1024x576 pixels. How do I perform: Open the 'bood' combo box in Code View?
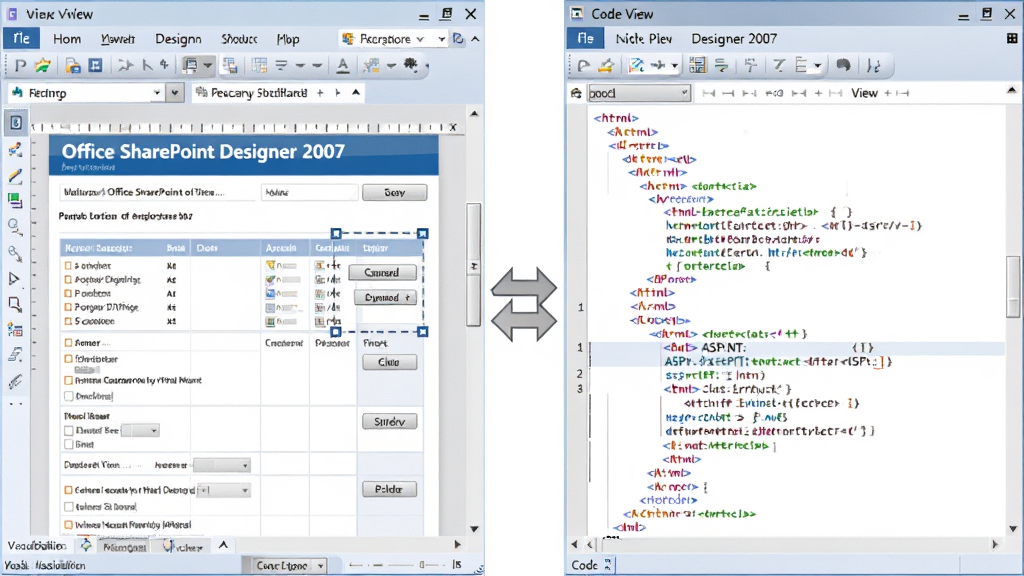point(639,93)
